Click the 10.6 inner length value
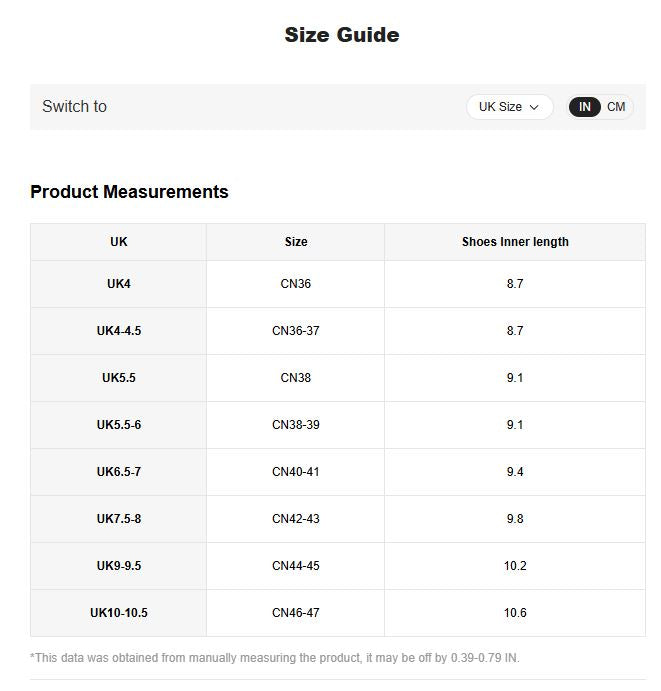 515,613
